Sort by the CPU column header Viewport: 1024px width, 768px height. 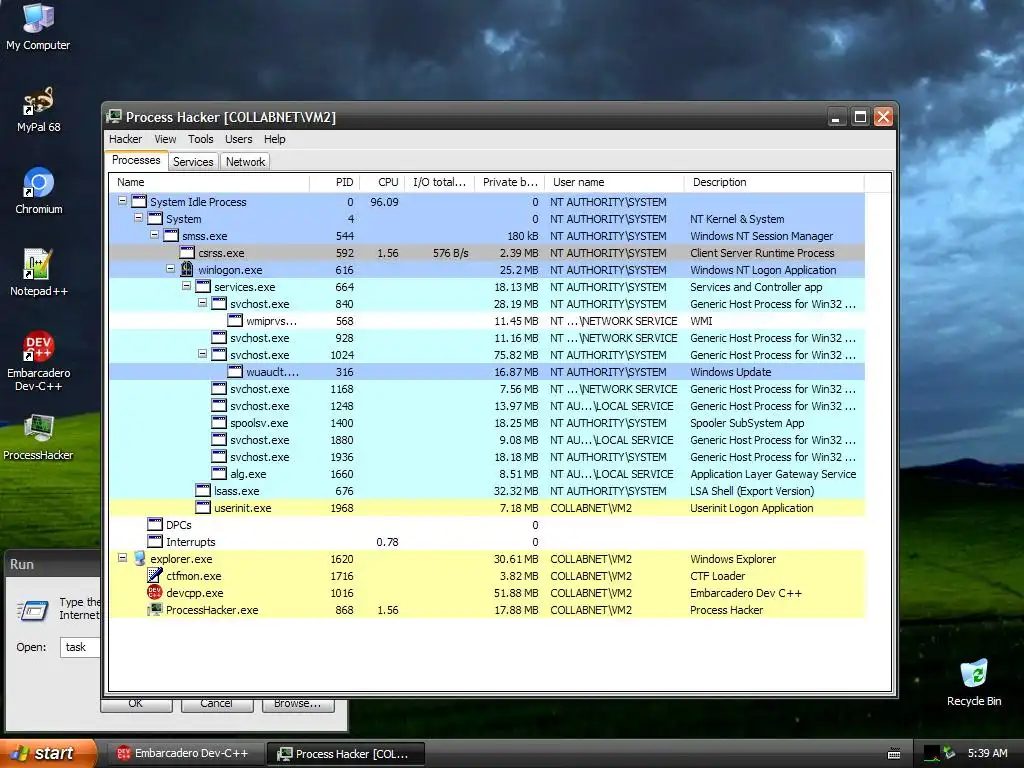tap(381, 182)
